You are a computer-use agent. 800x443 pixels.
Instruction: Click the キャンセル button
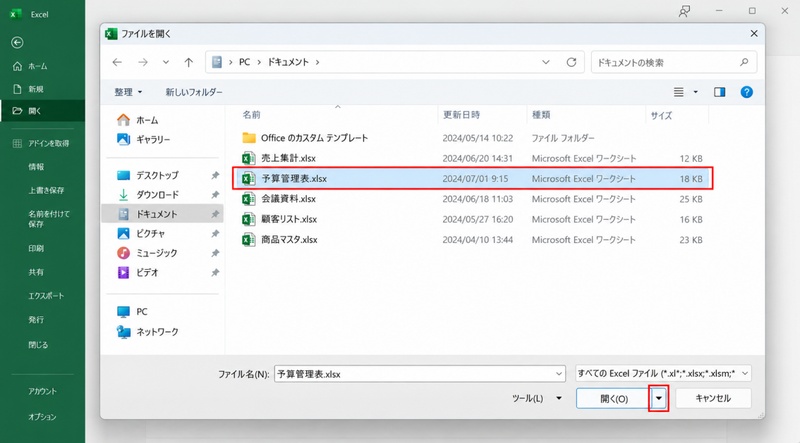pos(713,399)
